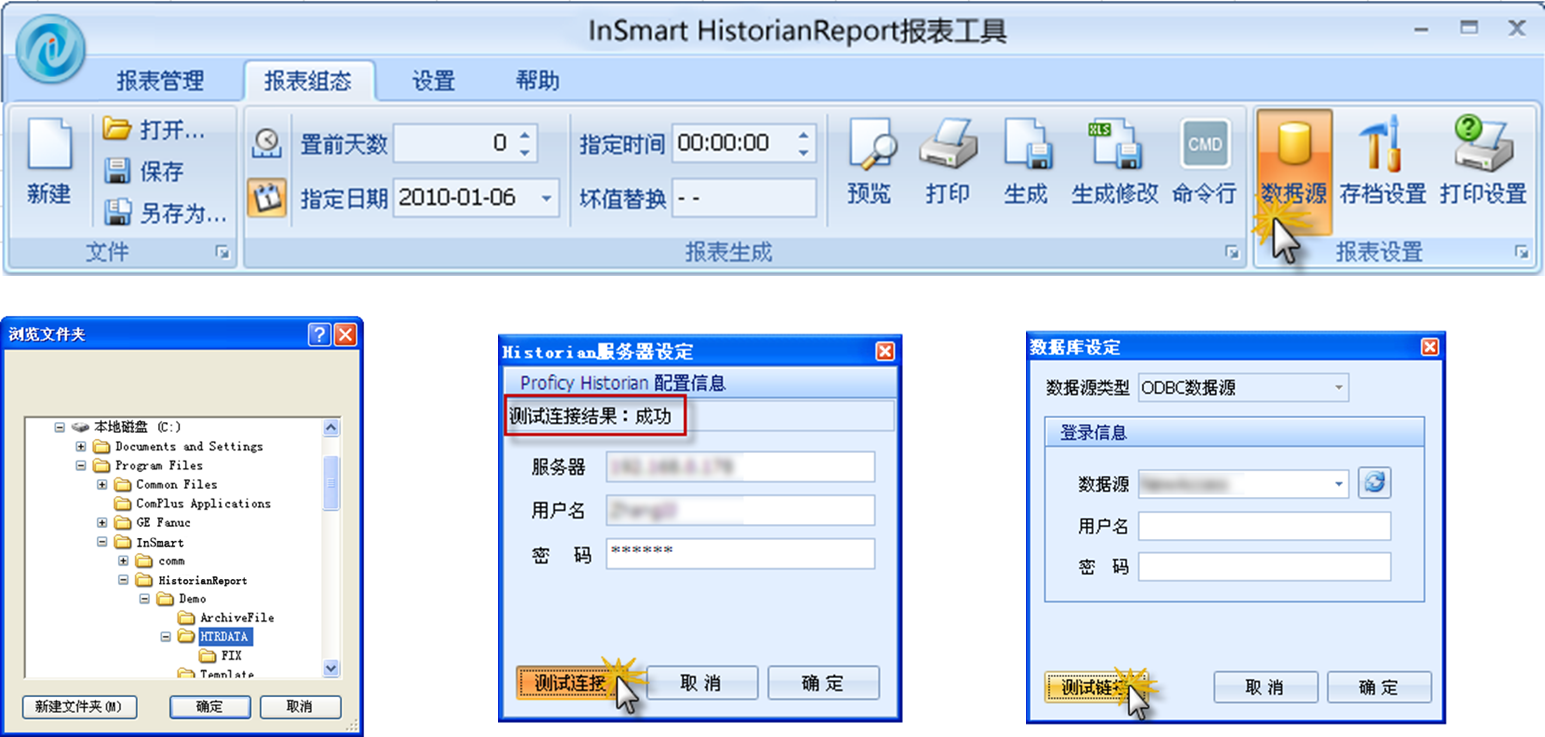Confirm with 确定 in 浏览文件夹 dialog

coord(210,707)
